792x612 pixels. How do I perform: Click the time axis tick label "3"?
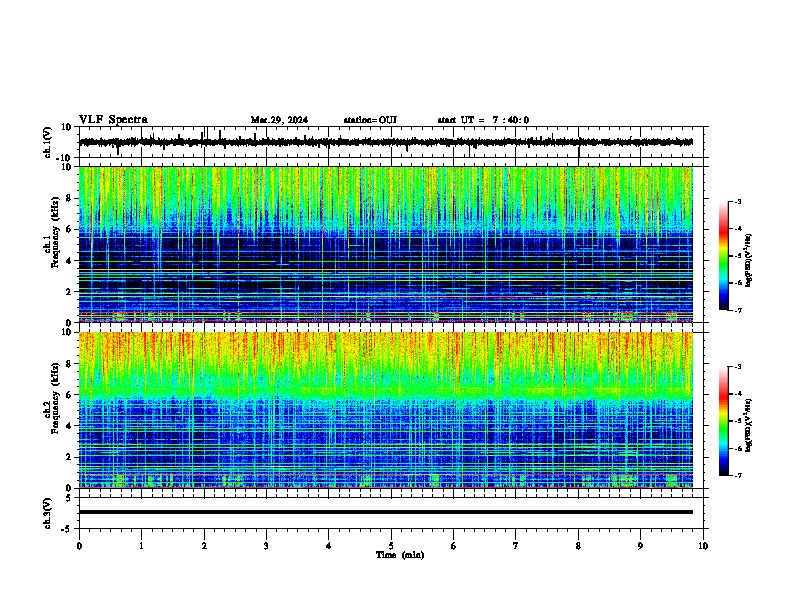pos(266,546)
